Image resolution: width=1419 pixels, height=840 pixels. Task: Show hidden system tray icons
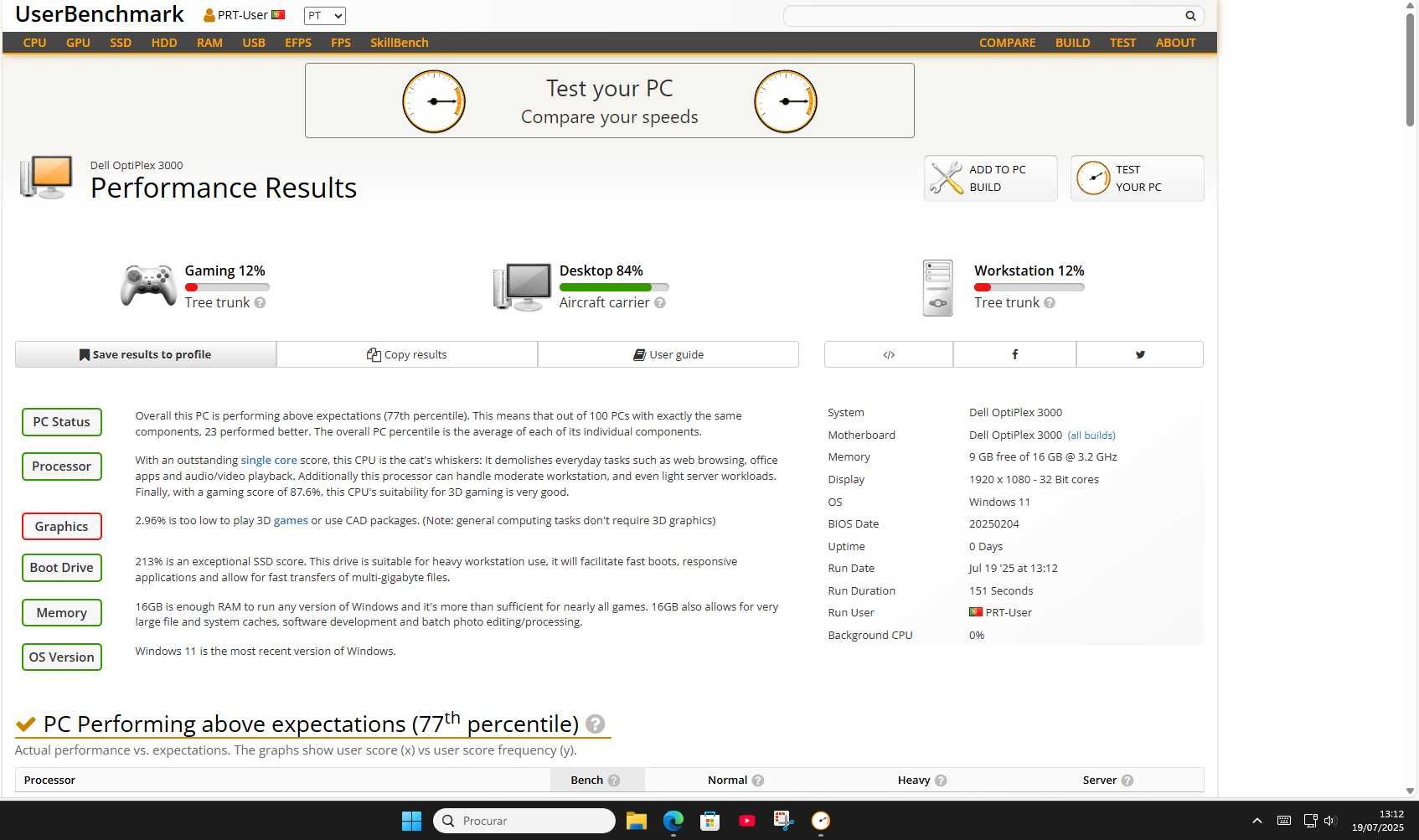1256,821
